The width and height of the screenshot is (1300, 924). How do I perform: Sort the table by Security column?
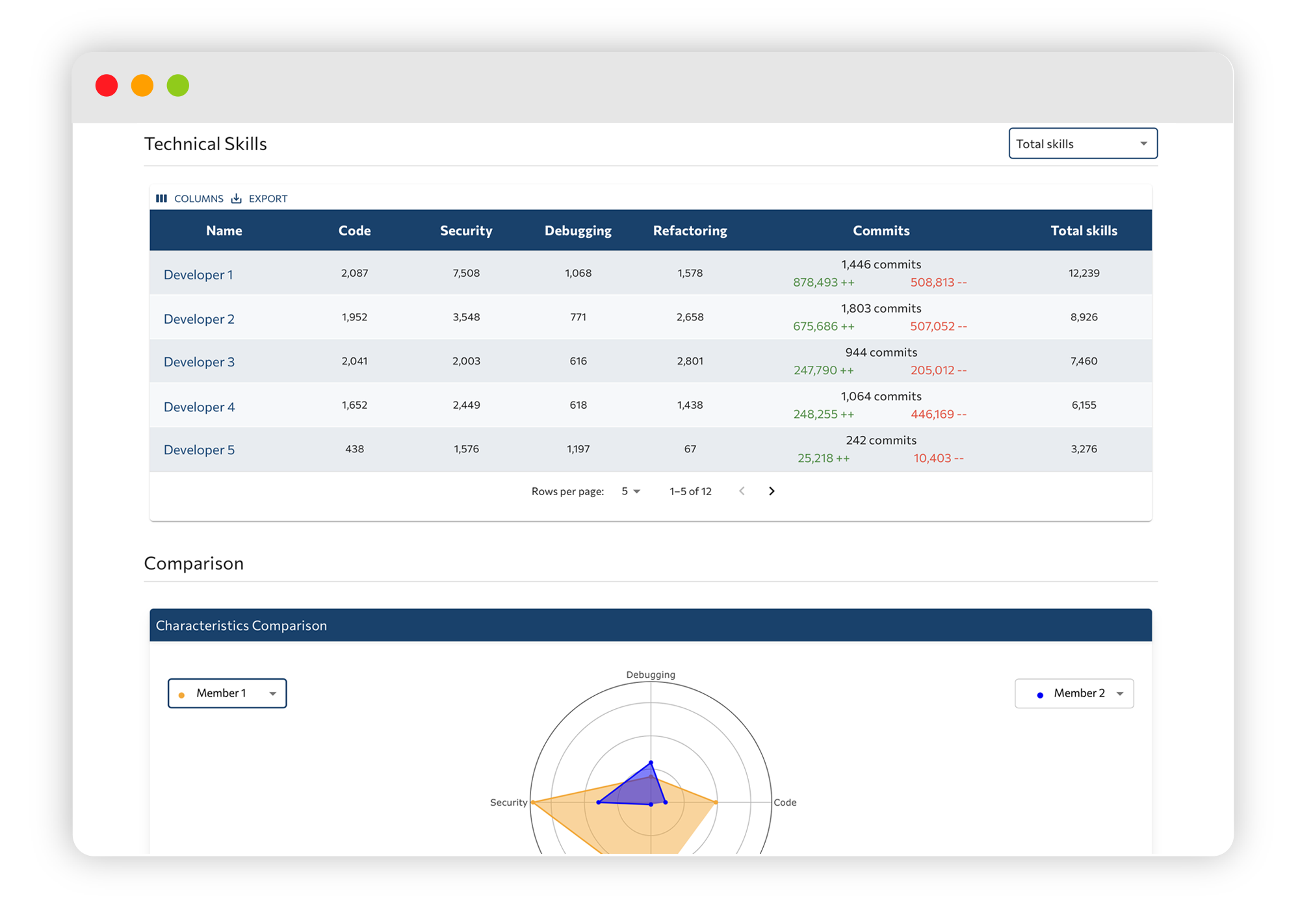(x=465, y=230)
